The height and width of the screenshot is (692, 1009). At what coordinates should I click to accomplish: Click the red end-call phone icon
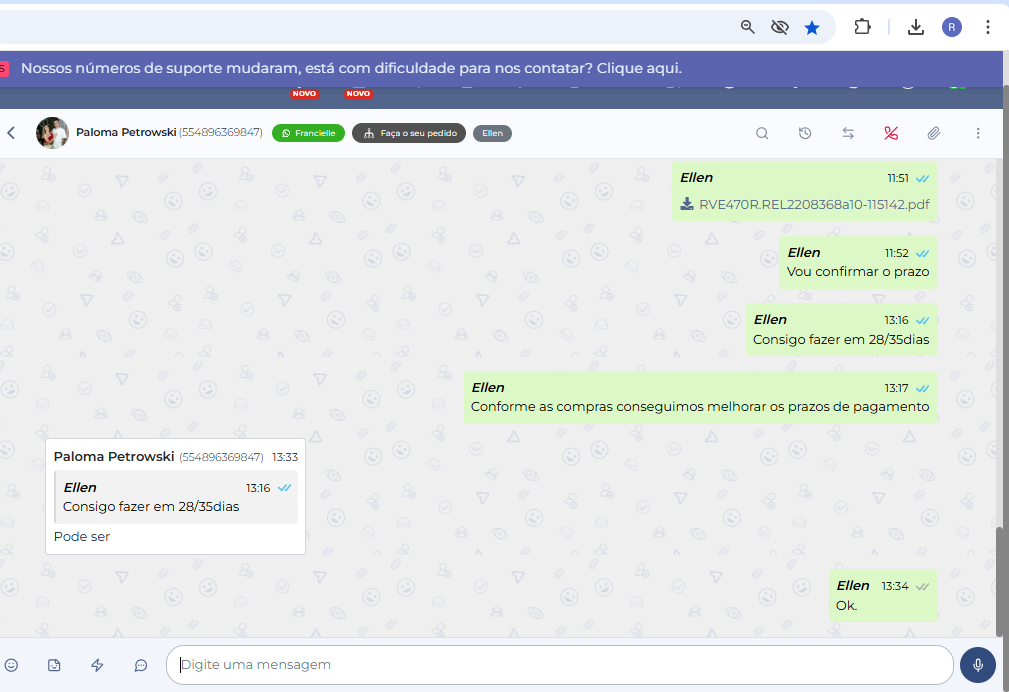tap(891, 133)
